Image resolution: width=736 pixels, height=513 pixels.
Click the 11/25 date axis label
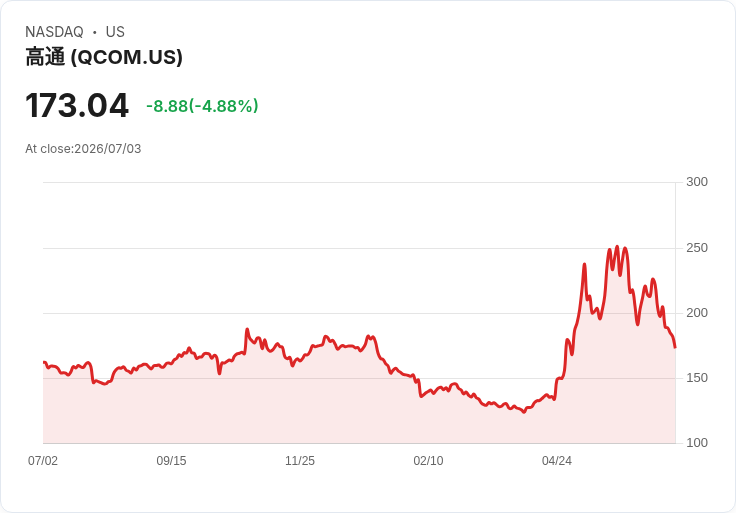(300, 460)
